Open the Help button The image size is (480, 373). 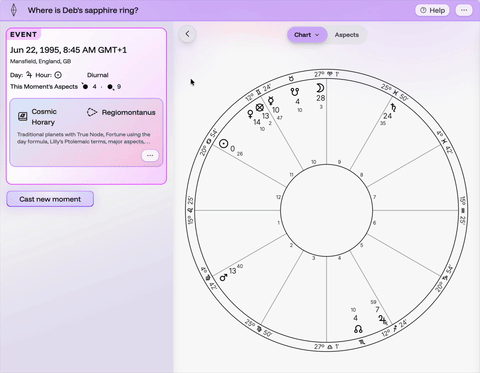(x=432, y=10)
